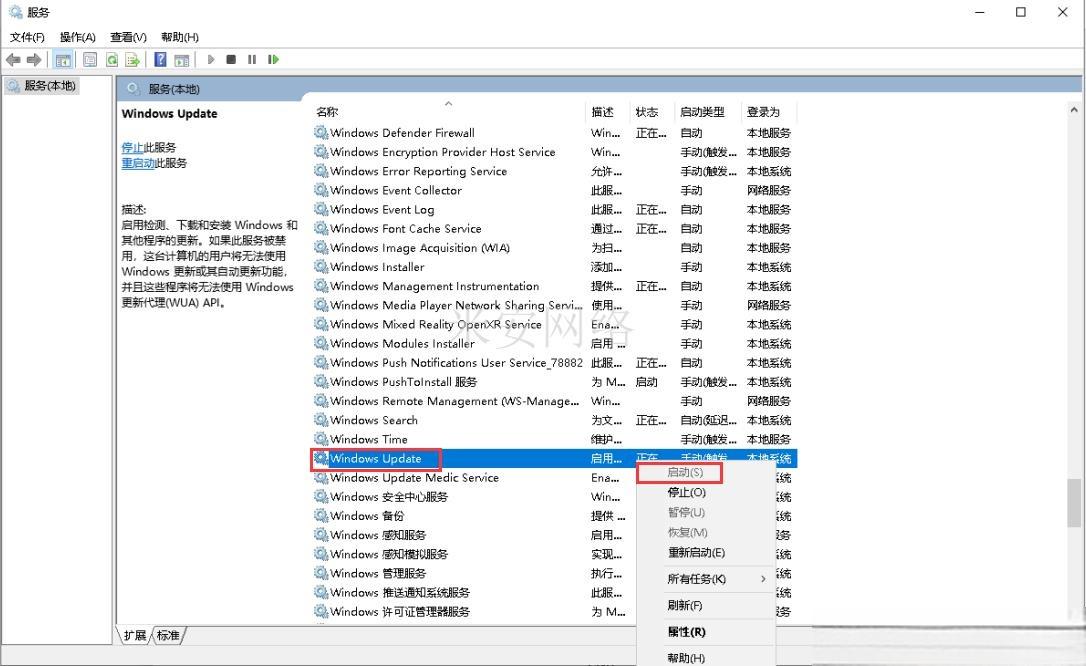Go back using the toolbar back arrow

pos(13,60)
